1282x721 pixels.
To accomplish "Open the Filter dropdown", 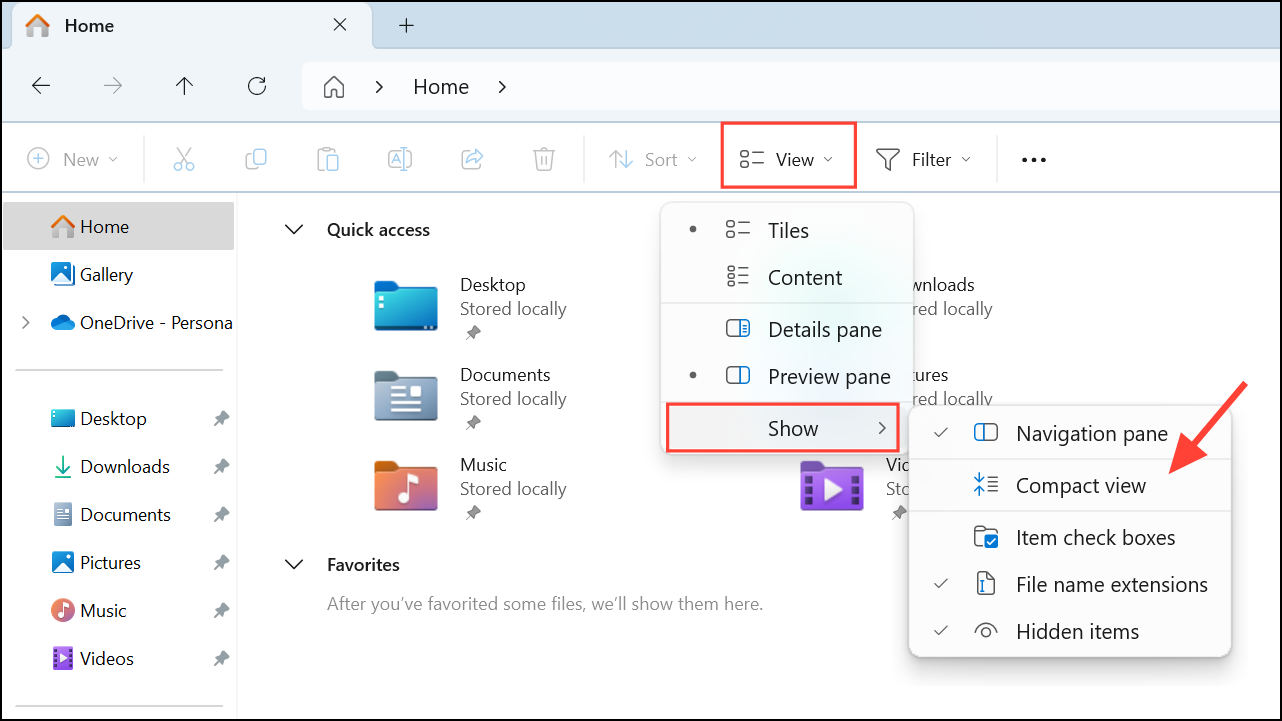I will click(x=924, y=158).
